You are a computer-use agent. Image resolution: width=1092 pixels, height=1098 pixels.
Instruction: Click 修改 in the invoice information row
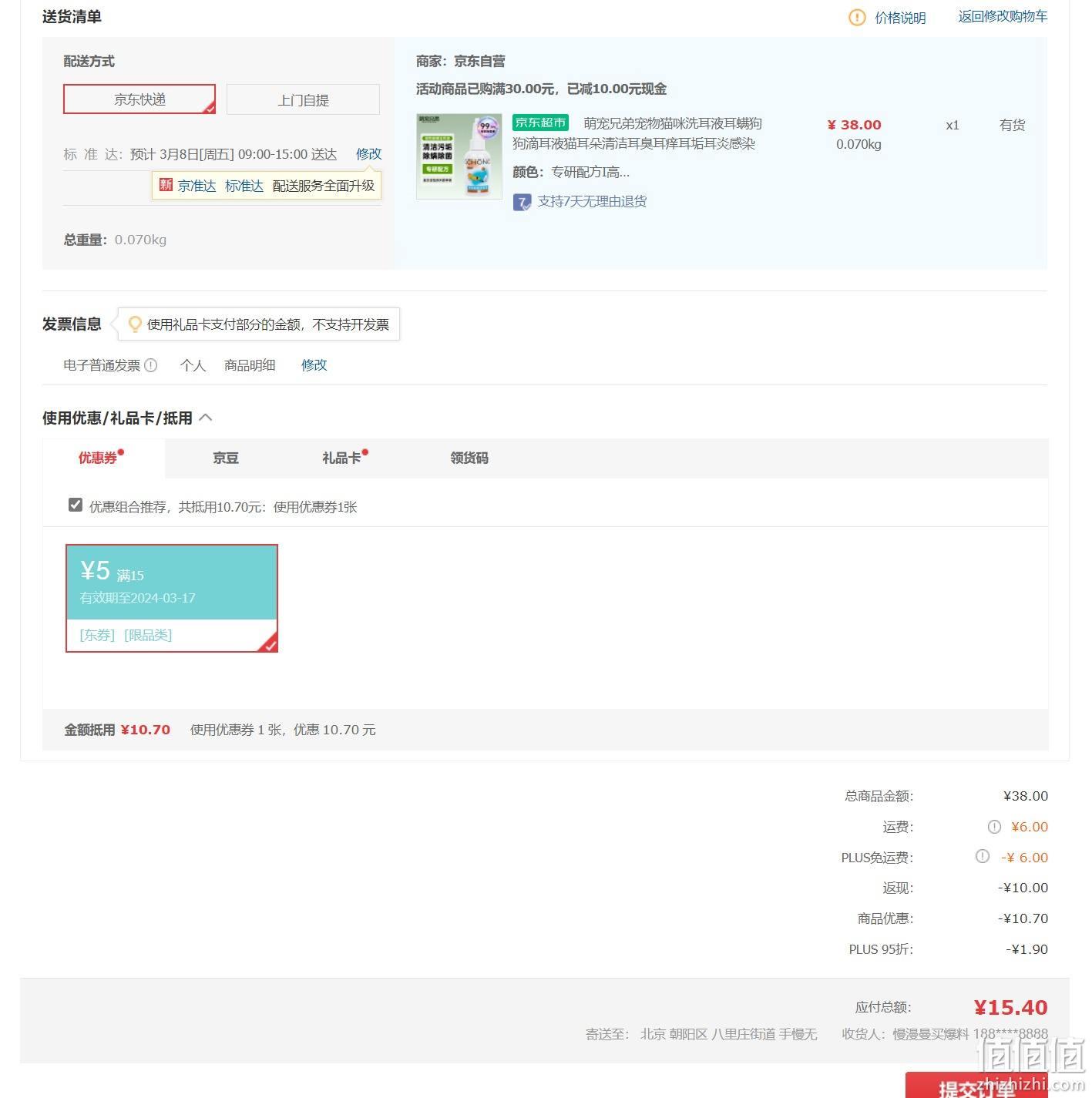pyautogui.click(x=314, y=365)
